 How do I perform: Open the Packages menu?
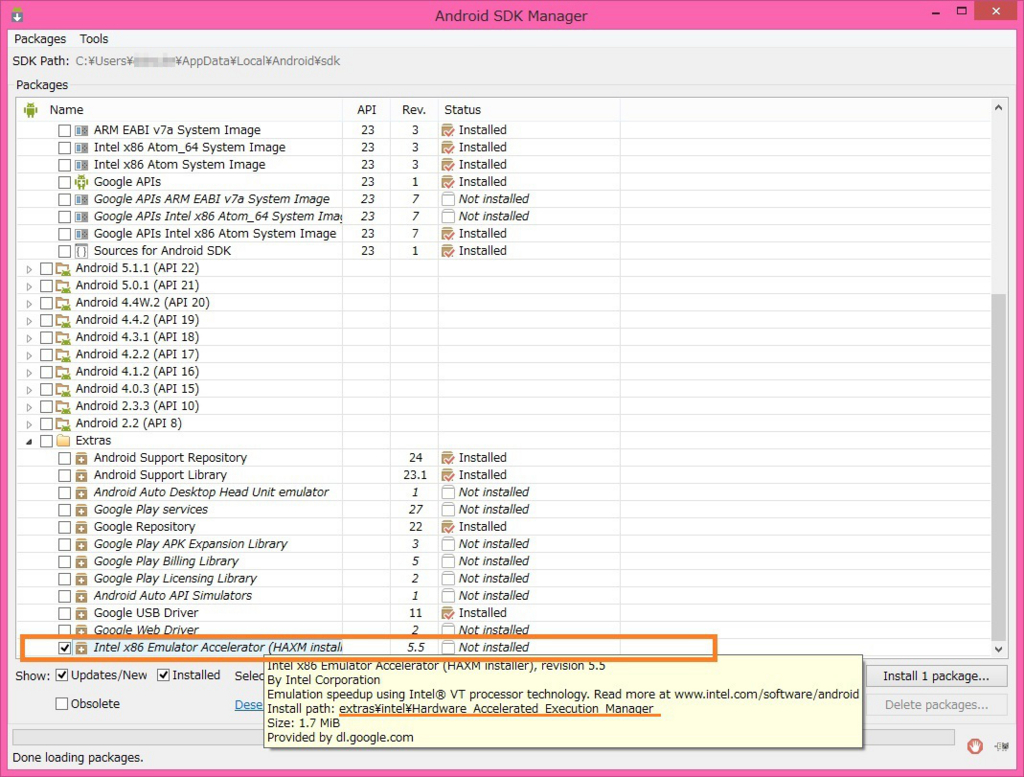(40, 39)
